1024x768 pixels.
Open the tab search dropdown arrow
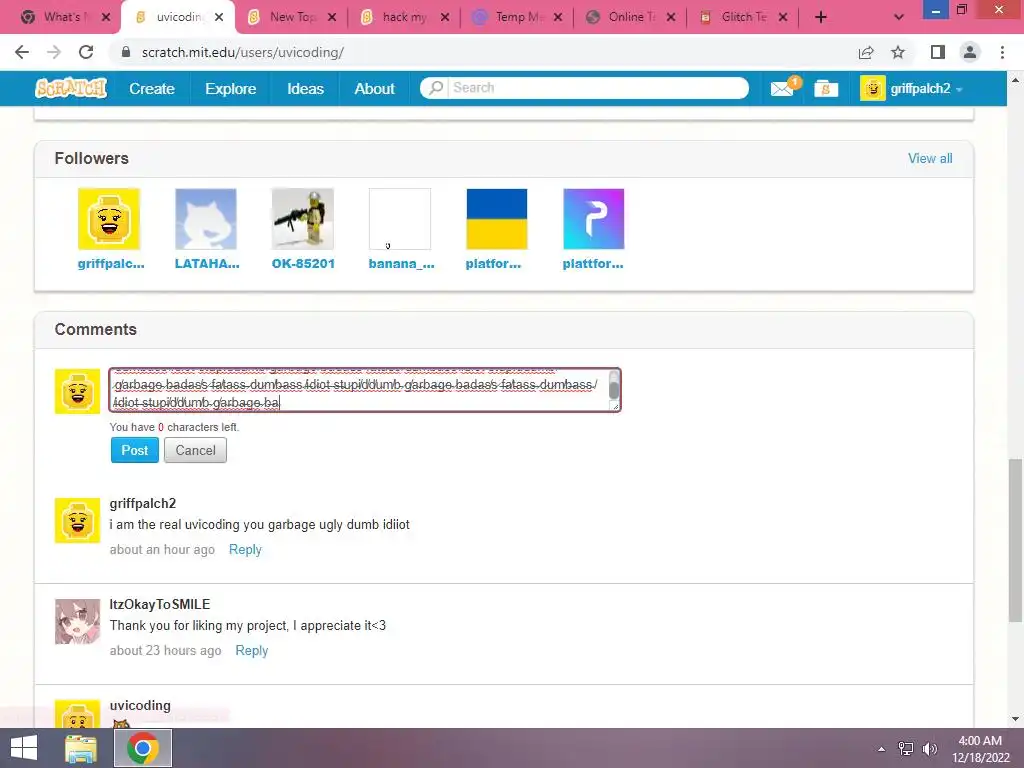pos(899,17)
